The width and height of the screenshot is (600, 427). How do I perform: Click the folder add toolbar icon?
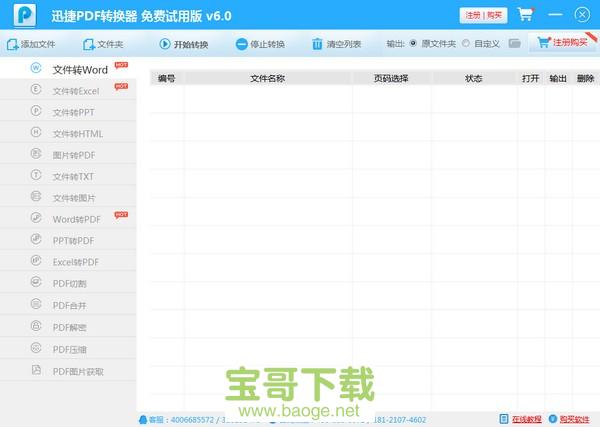(x=89, y=44)
